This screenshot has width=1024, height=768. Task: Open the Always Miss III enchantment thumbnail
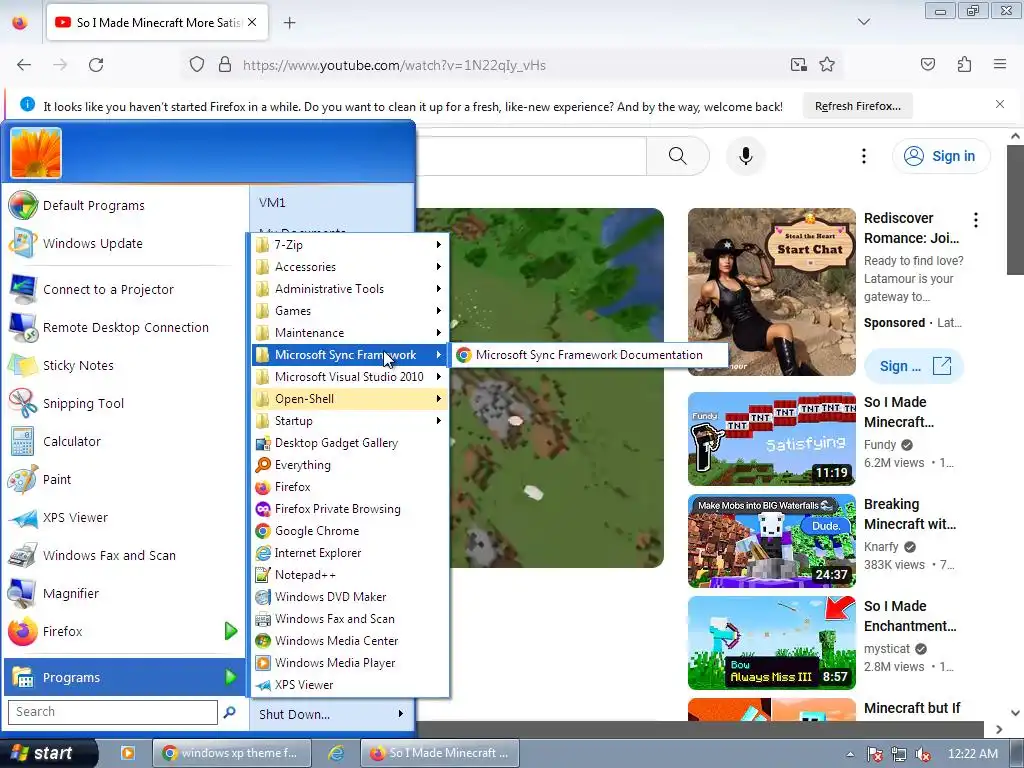click(x=771, y=643)
